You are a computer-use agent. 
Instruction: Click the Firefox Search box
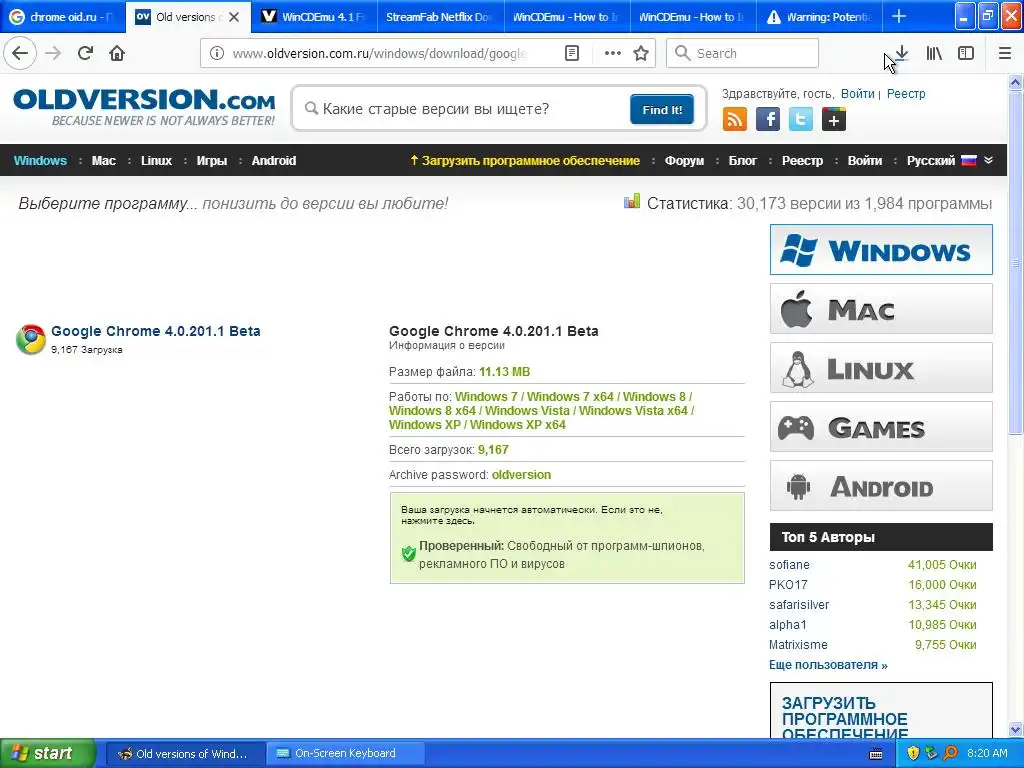(x=742, y=53)
